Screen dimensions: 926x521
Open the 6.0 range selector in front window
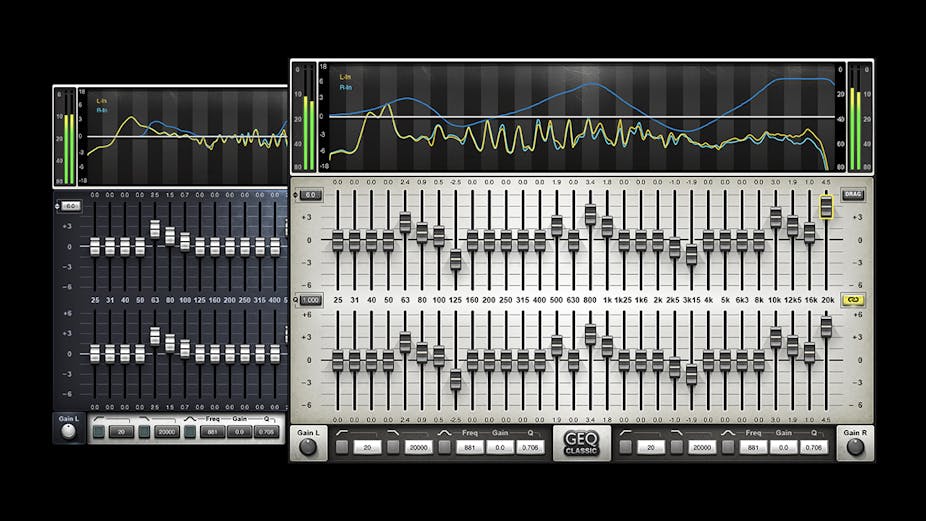pyautogui.click(x=310, y=195)
